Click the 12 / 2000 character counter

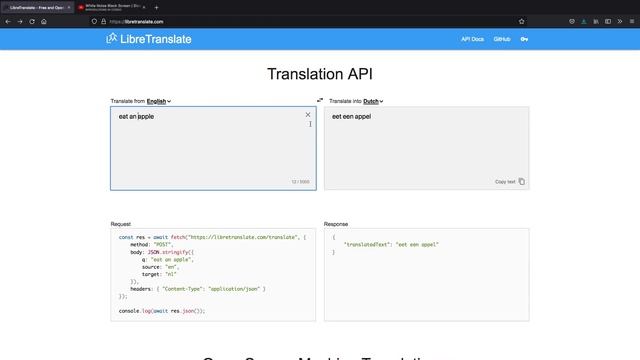(300, 182)
